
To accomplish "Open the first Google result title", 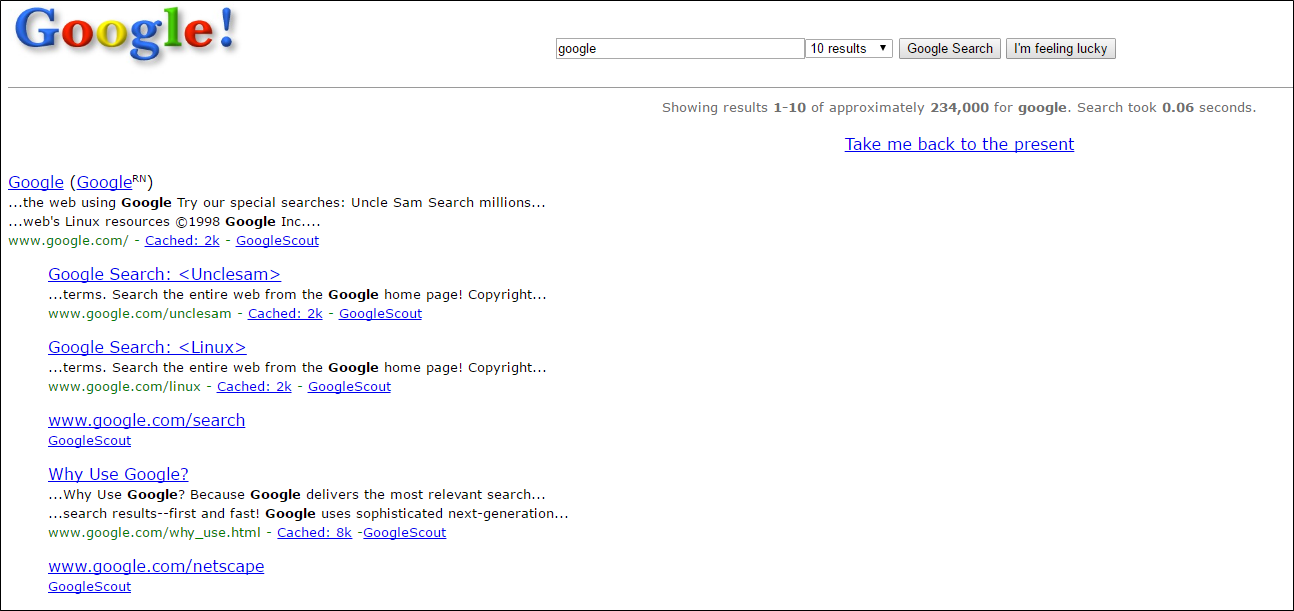I will [x=36, y=182].
